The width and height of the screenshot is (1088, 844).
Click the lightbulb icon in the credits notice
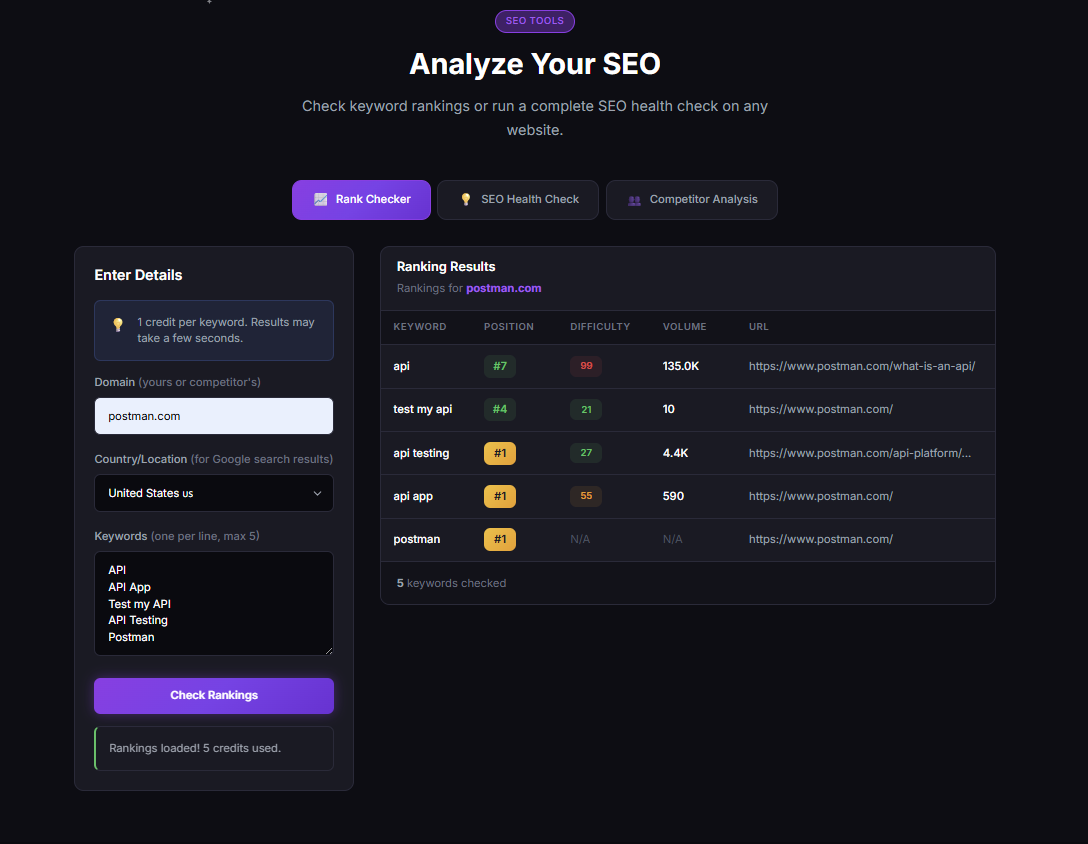point(117,325)
